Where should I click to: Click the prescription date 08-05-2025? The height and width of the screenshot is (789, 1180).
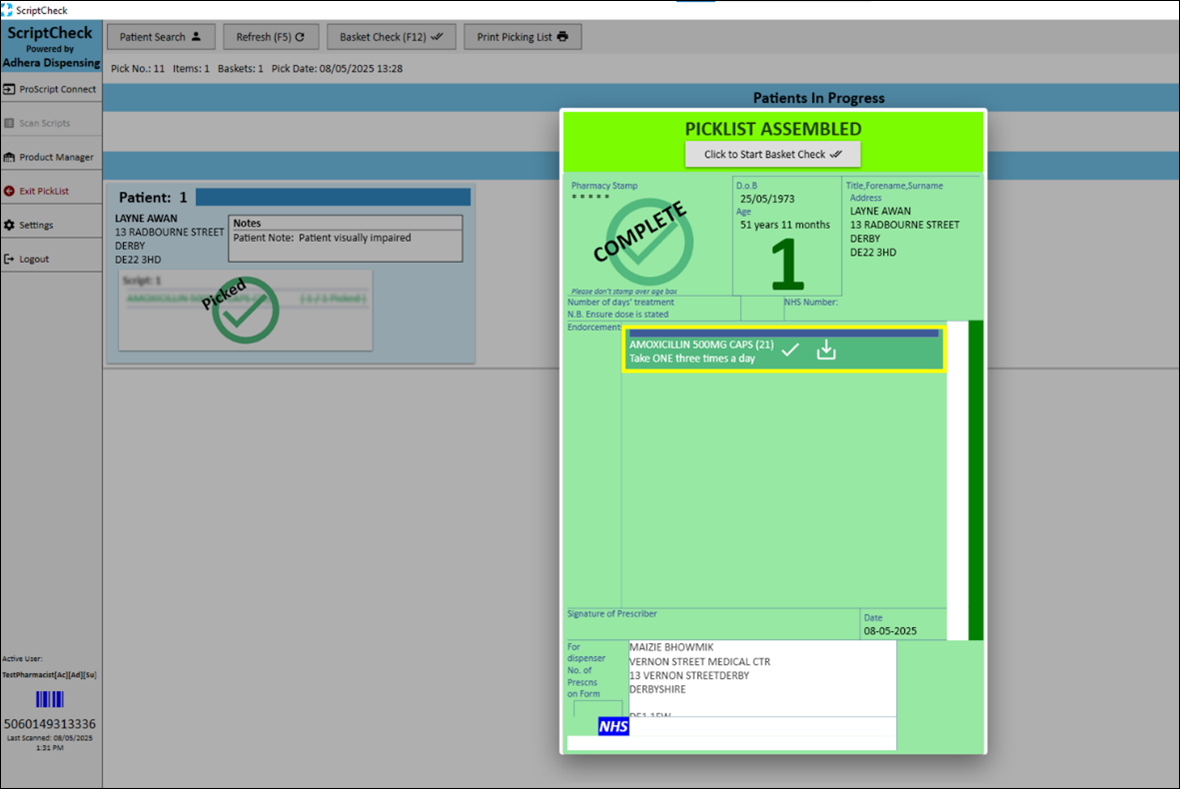coord(890,631)
